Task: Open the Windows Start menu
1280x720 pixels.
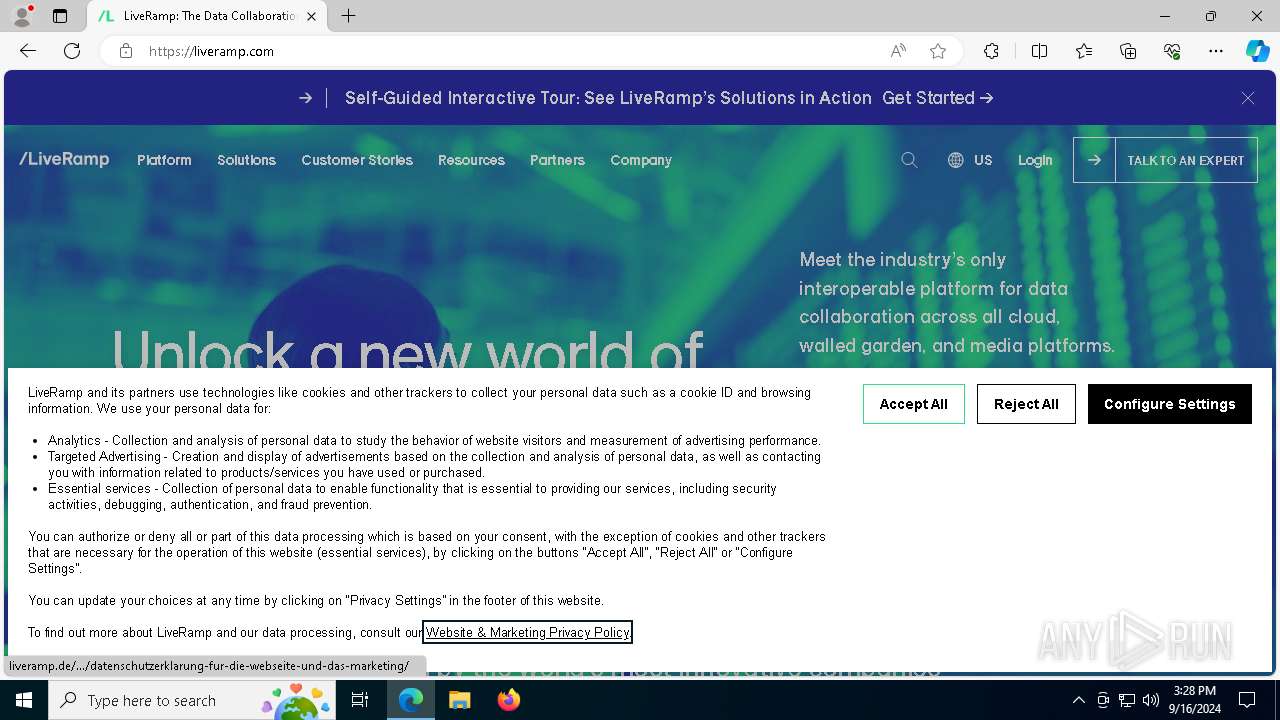Action: (x=24, y=700)
